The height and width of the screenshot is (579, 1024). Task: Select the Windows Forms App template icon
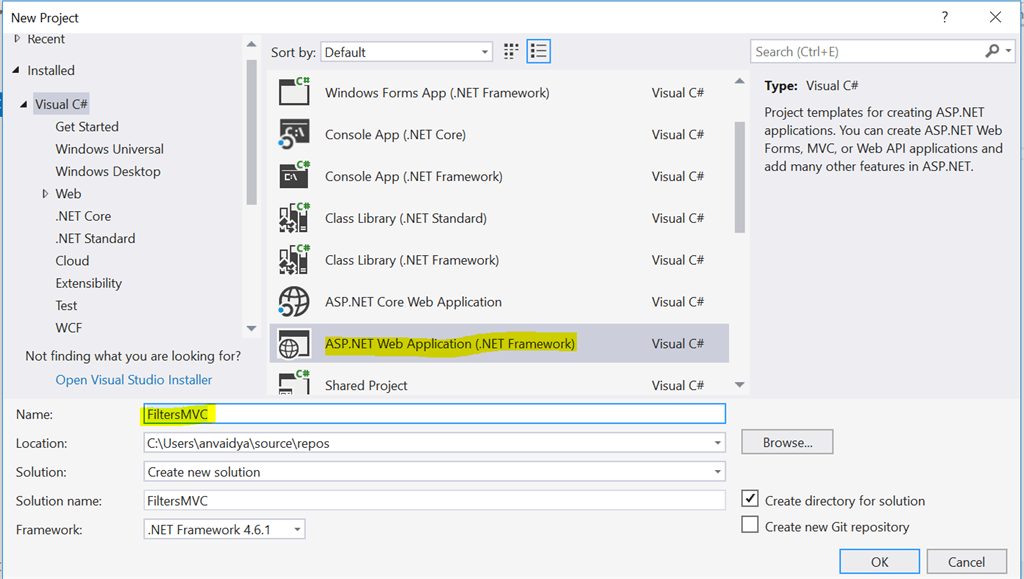pos(295,91)
